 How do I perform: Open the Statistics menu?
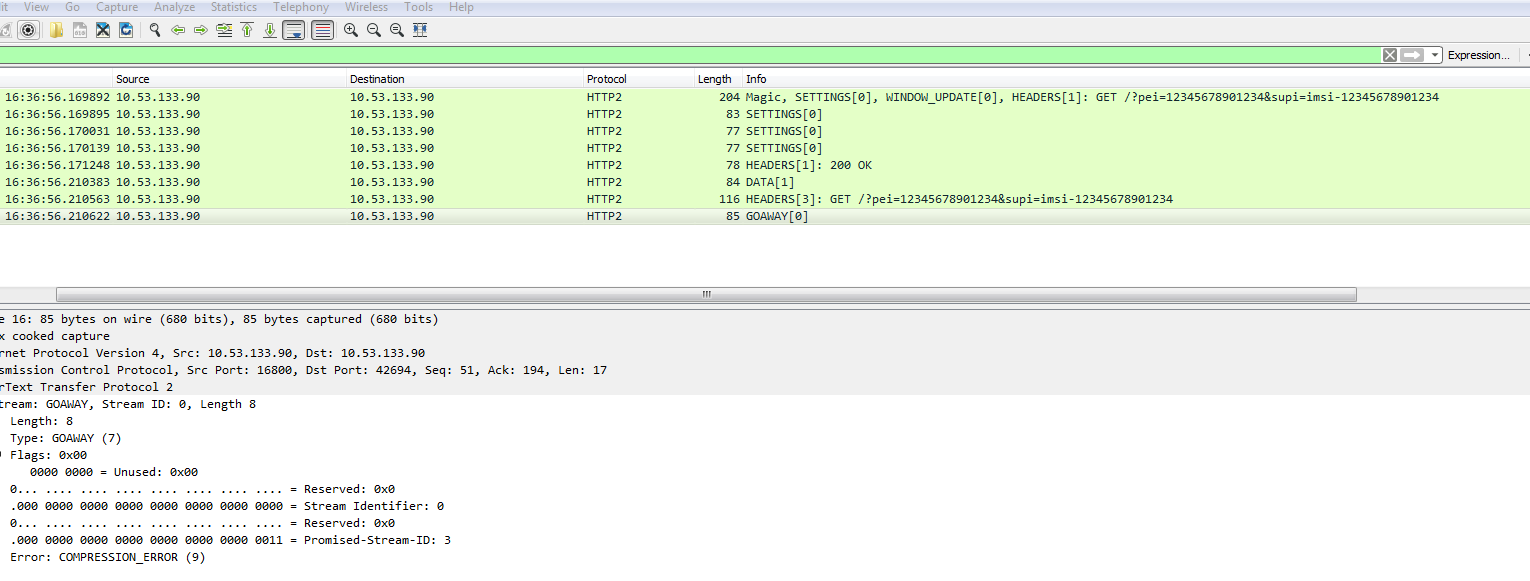(x=234, y=7)
